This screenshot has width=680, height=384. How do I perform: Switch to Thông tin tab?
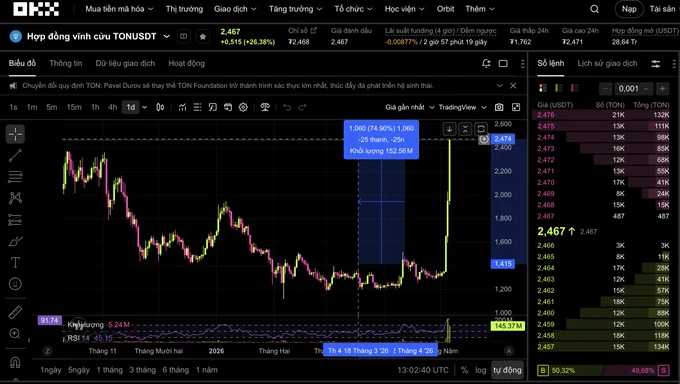65,63
